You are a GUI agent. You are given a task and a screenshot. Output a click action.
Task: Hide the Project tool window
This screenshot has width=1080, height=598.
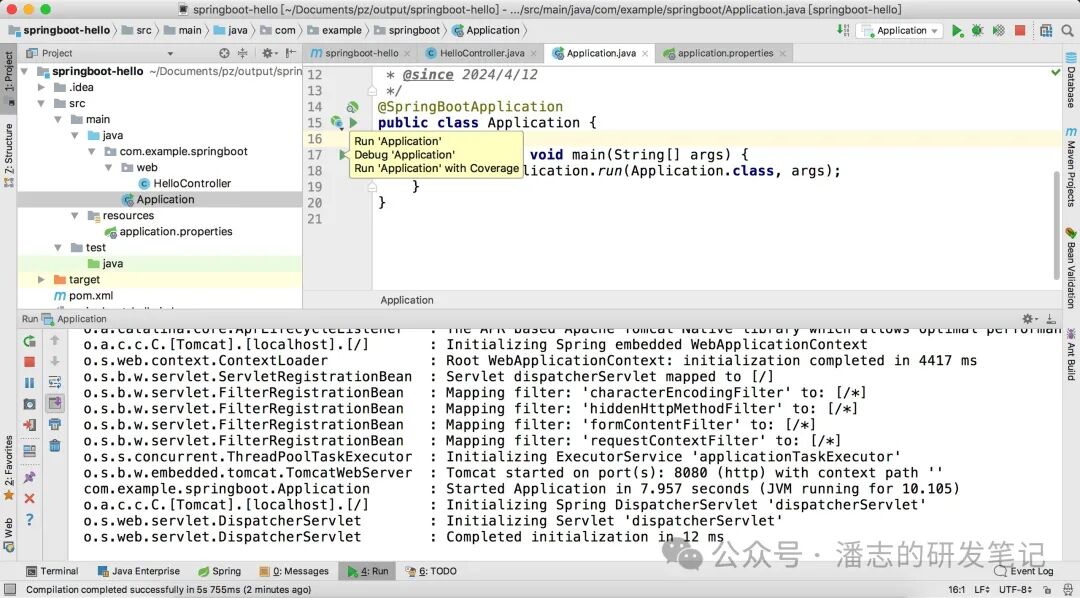[x=291, y=53]
